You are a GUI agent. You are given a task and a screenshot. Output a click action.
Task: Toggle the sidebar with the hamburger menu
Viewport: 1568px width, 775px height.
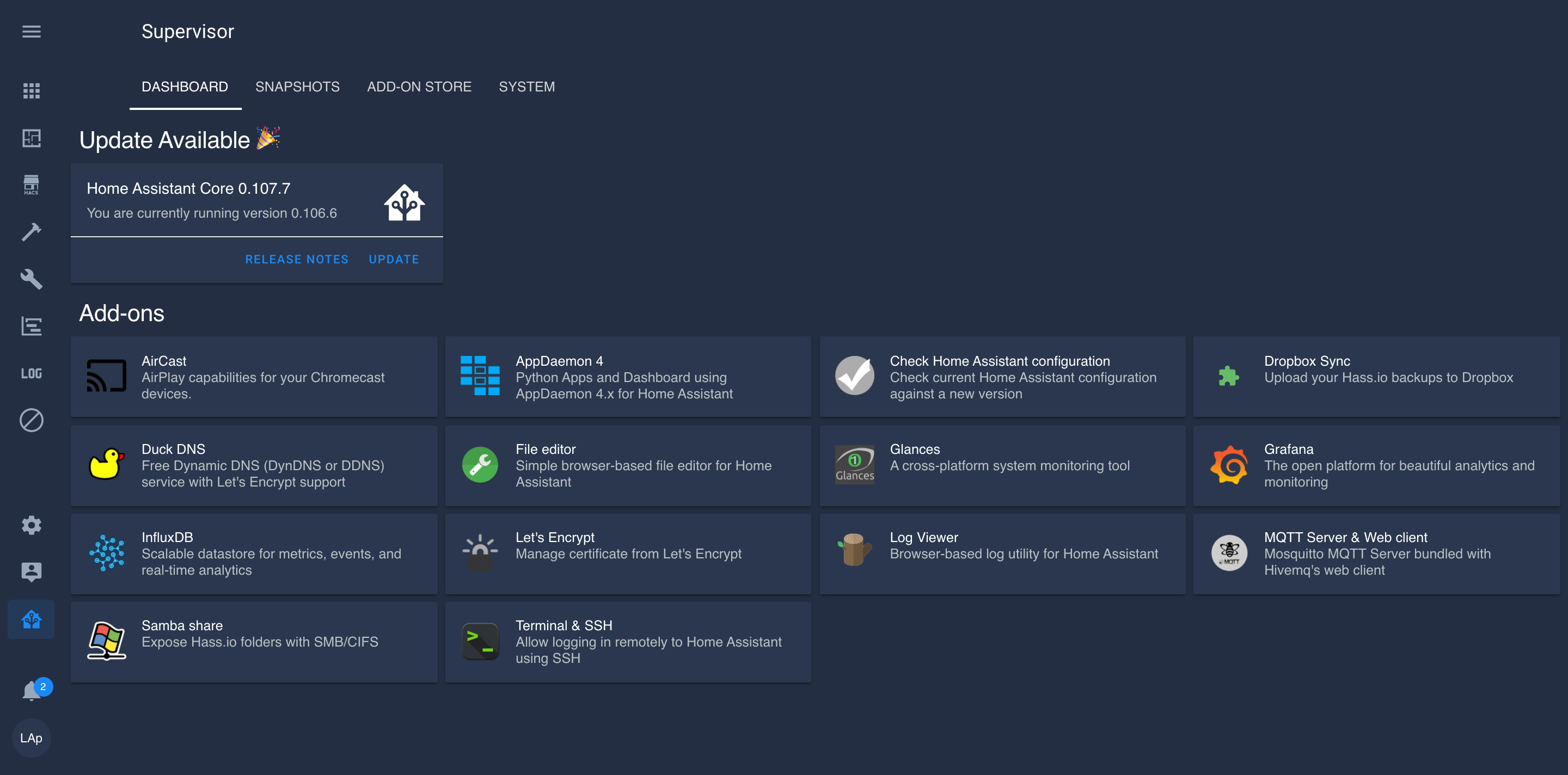pyautogui.click(x=31, y=32)
